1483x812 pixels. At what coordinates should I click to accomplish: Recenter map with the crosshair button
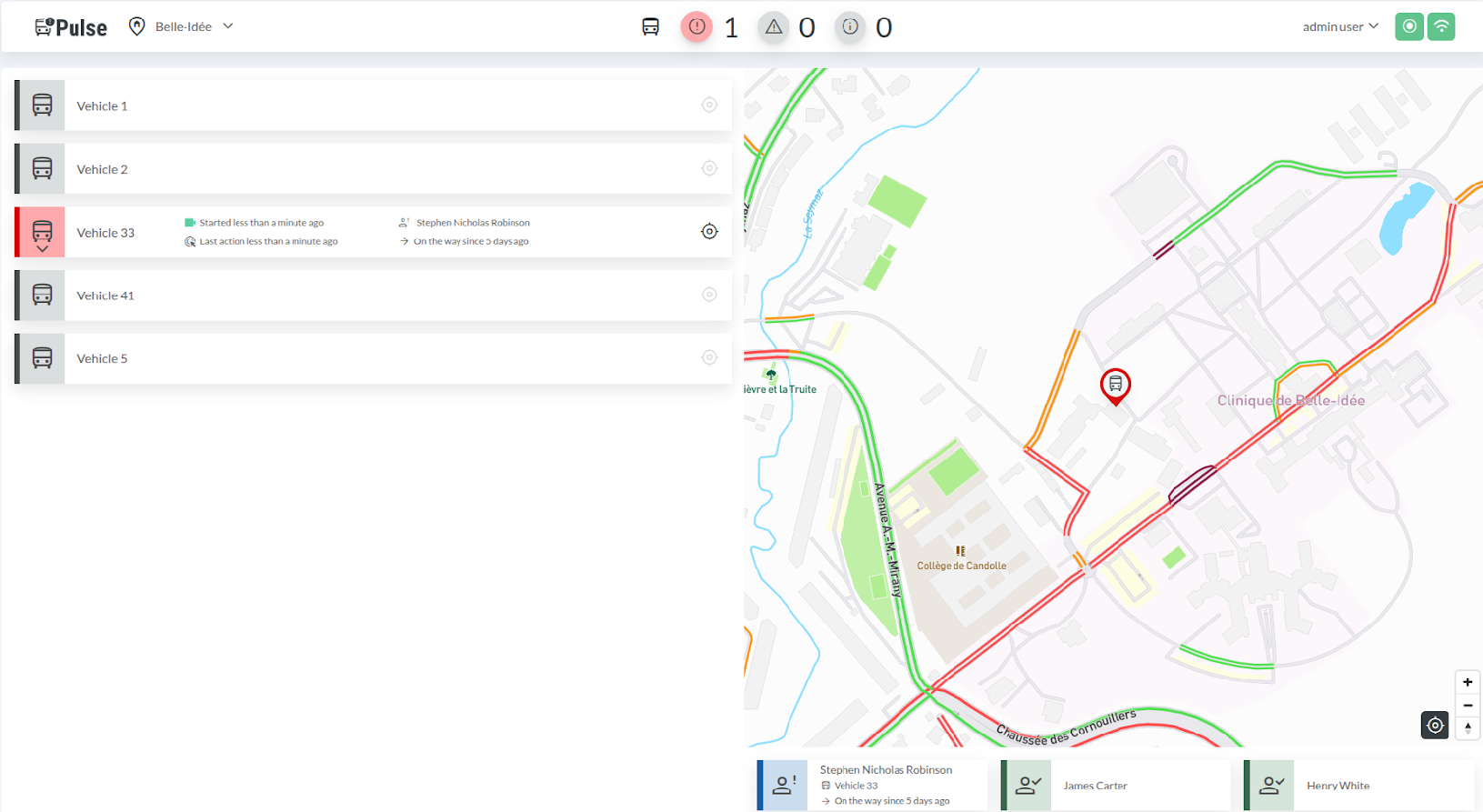pos(1434,725)
